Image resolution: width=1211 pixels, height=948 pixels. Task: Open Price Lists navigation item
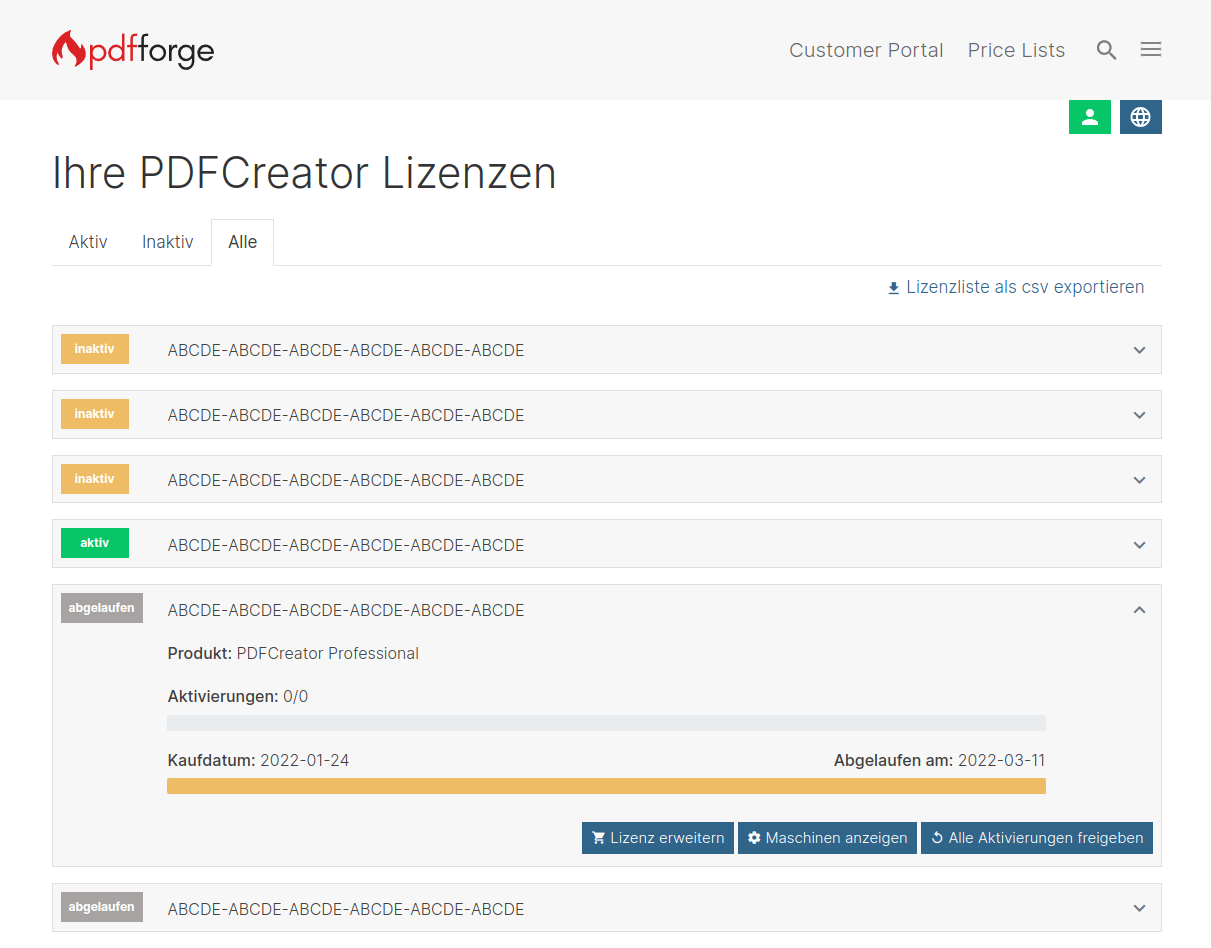pos(1016,50)
